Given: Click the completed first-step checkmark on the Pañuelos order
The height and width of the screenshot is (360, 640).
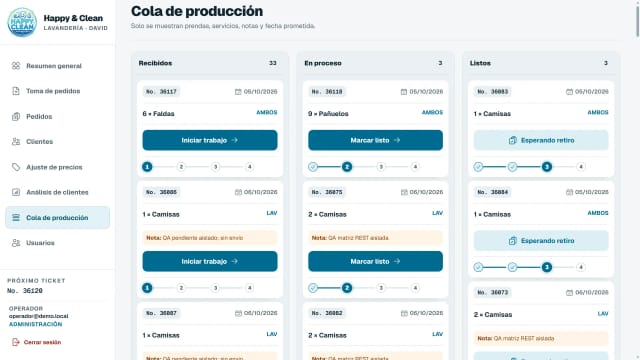Looking at the screenshot, I should 313,167.
